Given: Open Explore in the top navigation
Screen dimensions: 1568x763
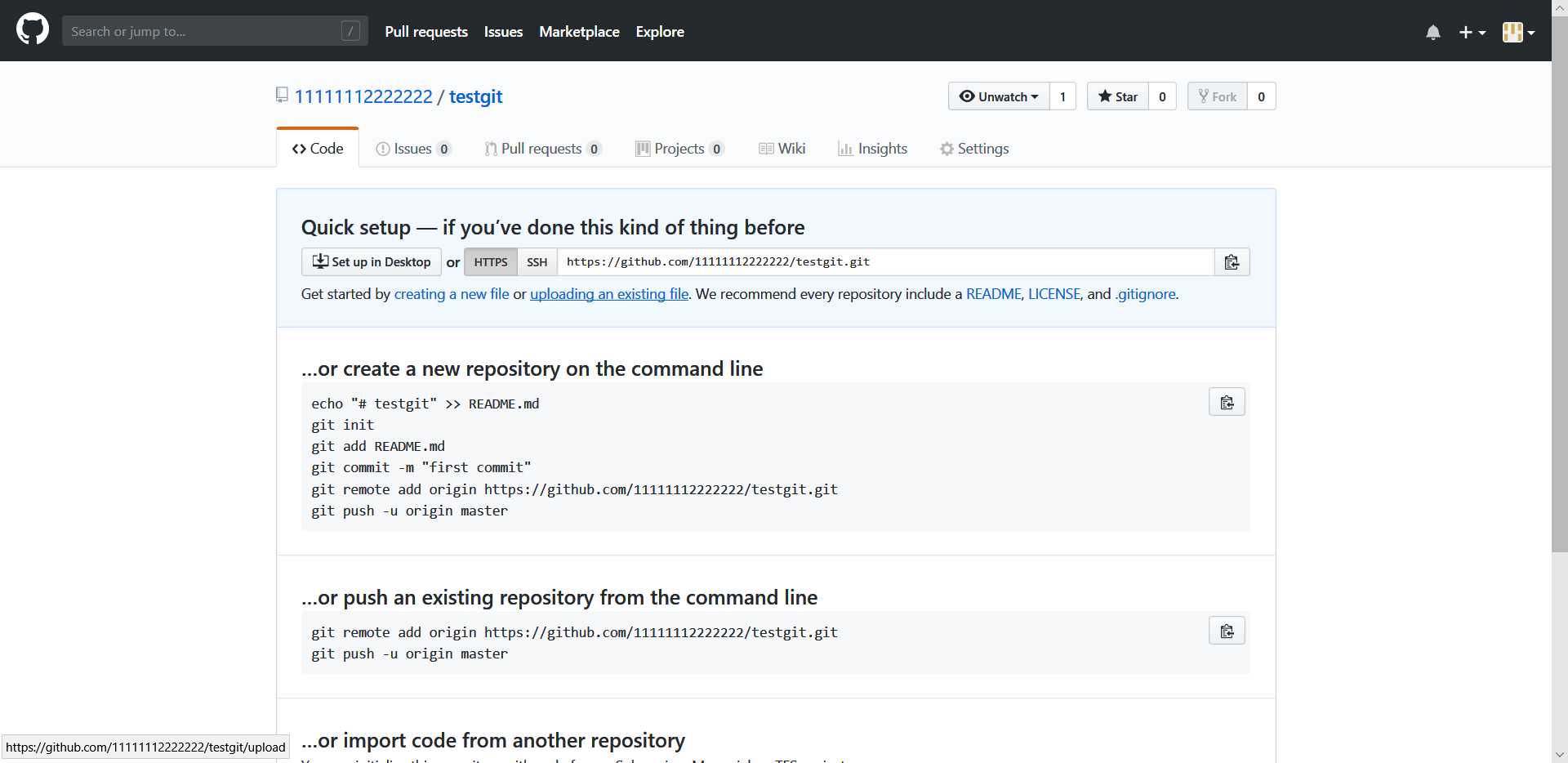Looking at the screenshot, I should tap(660, 32).
